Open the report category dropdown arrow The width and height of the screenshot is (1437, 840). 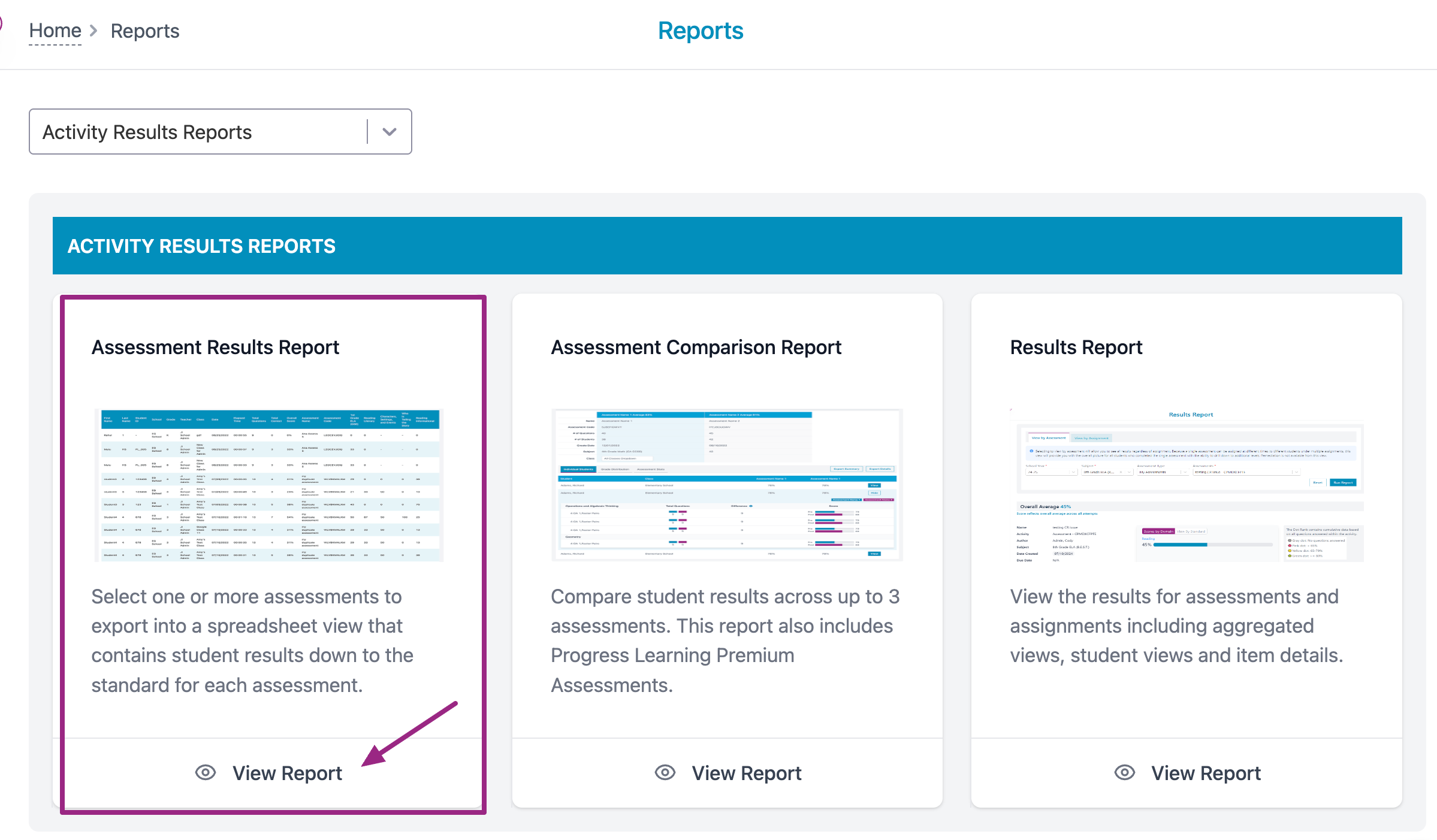[390, 132]
